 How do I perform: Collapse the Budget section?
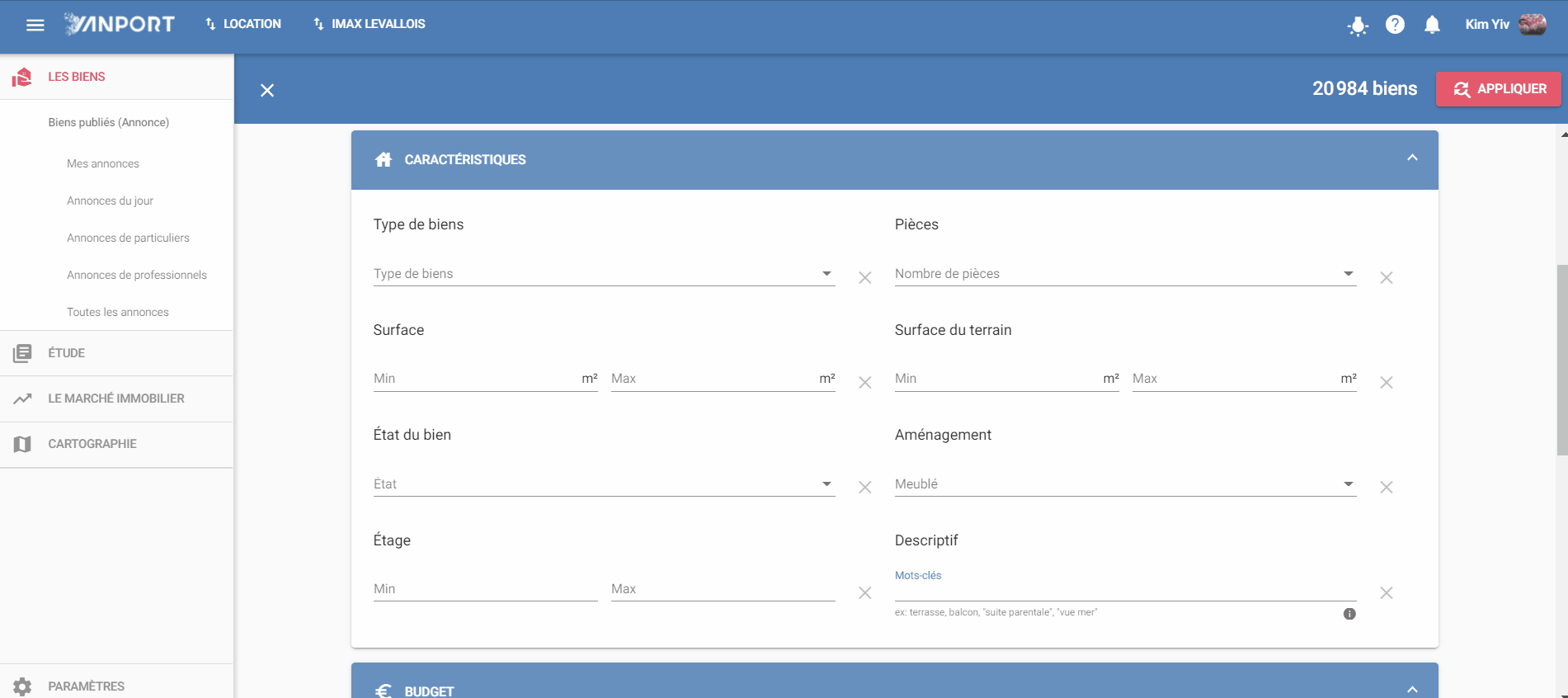click(1412, 689)
